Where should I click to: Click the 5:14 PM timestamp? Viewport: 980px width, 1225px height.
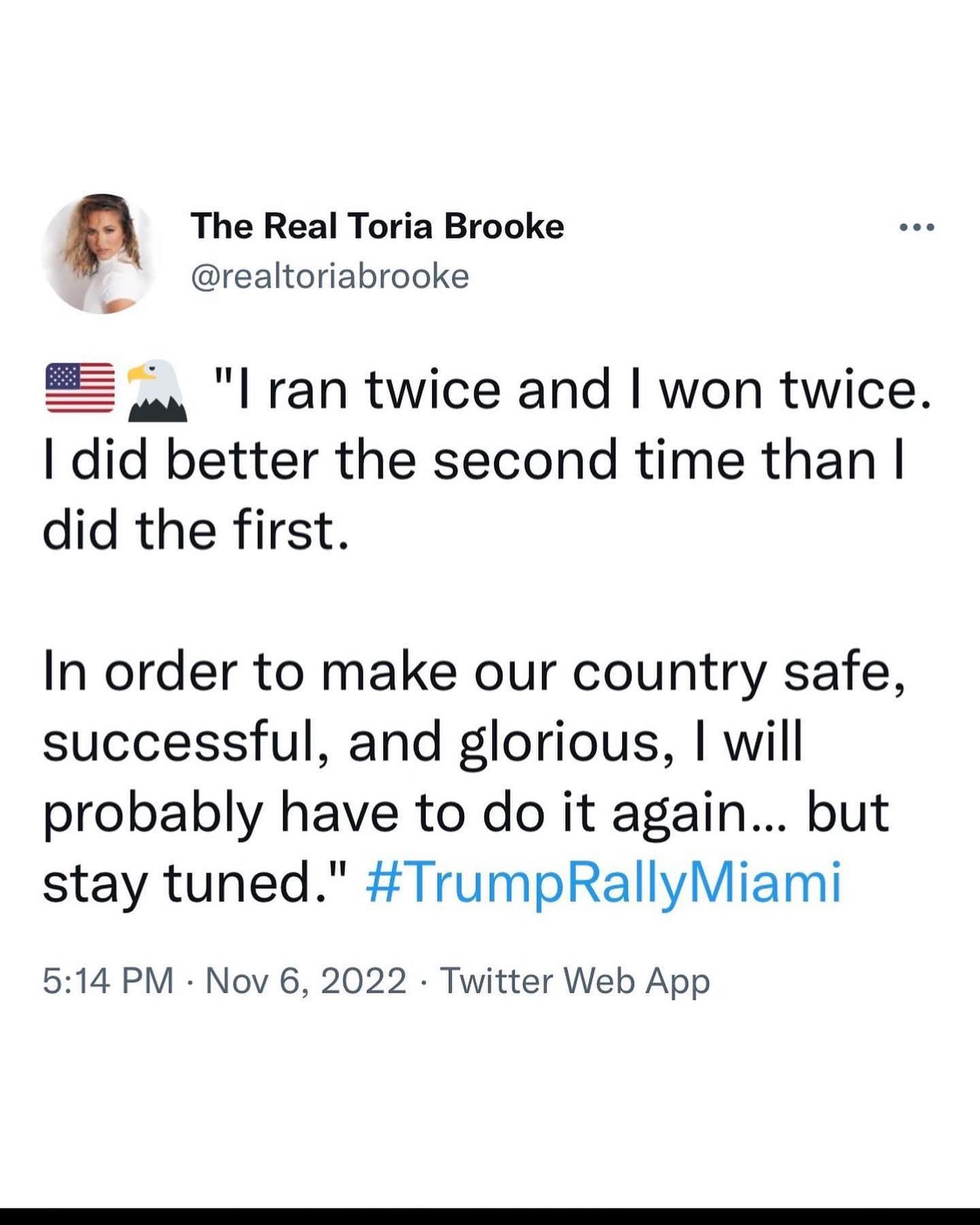point(108,981)
